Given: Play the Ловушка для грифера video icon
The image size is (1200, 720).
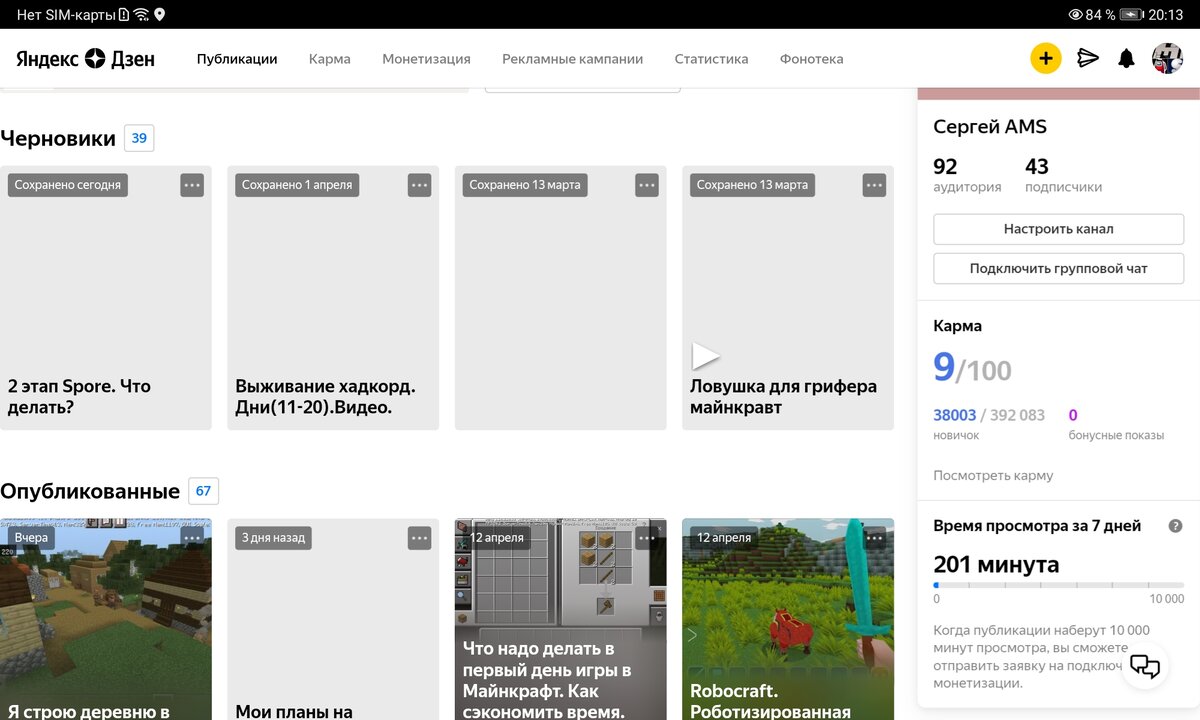Looking at the screenshot, I should (x=706, y=356).
